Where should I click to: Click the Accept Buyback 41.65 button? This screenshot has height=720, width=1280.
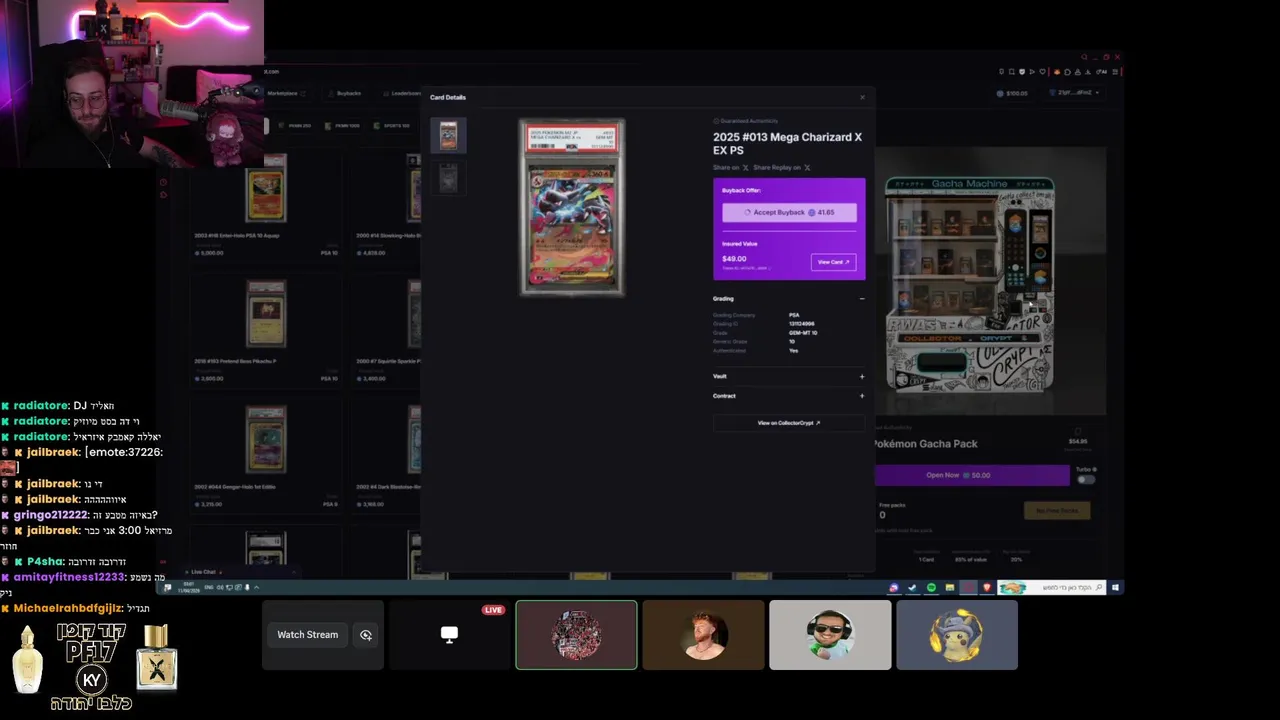coord(789,212)
